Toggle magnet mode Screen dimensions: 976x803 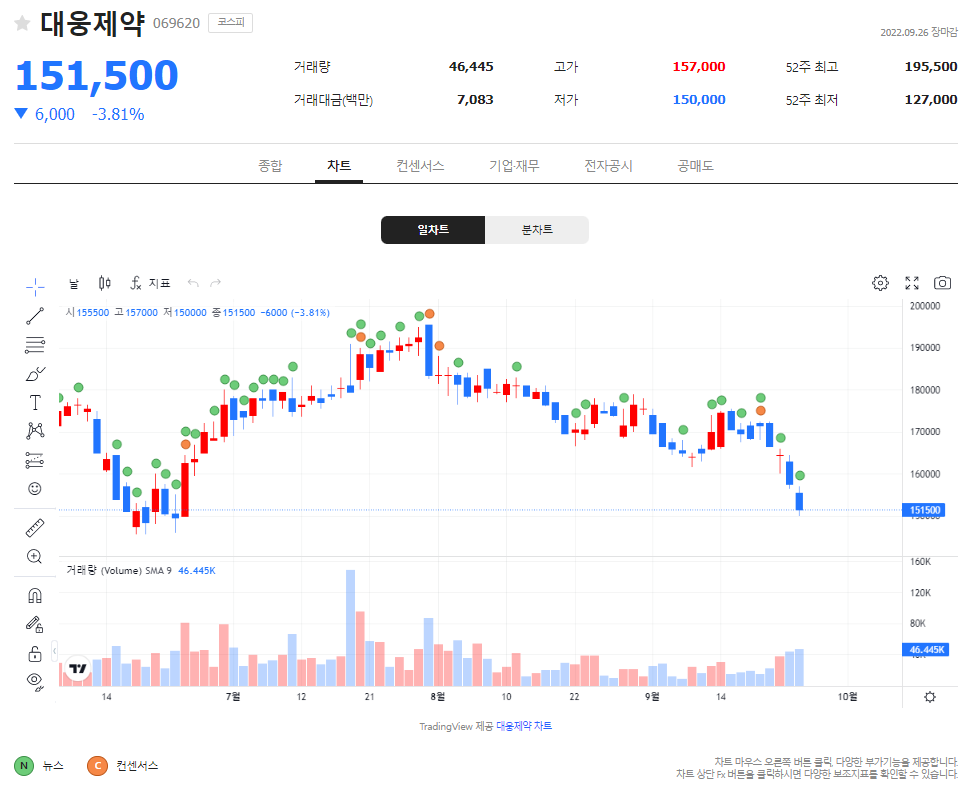click(x=35, y=596)
